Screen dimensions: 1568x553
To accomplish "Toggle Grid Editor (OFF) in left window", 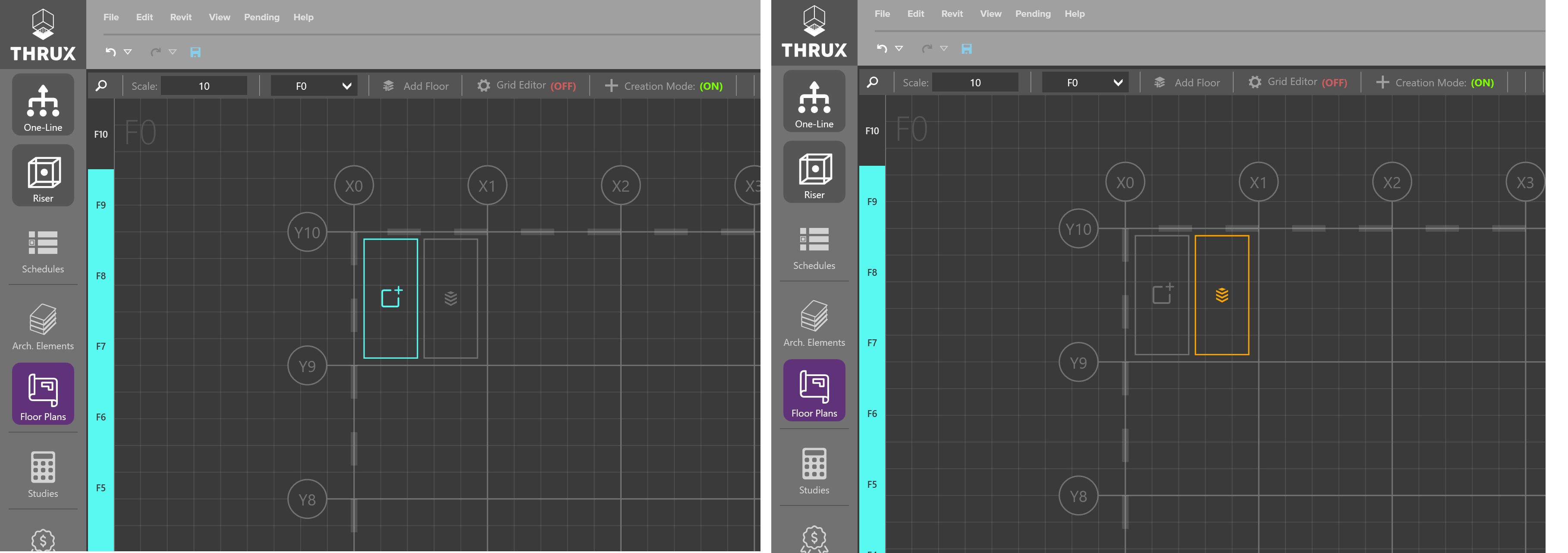I will click(x=526, y=86).
